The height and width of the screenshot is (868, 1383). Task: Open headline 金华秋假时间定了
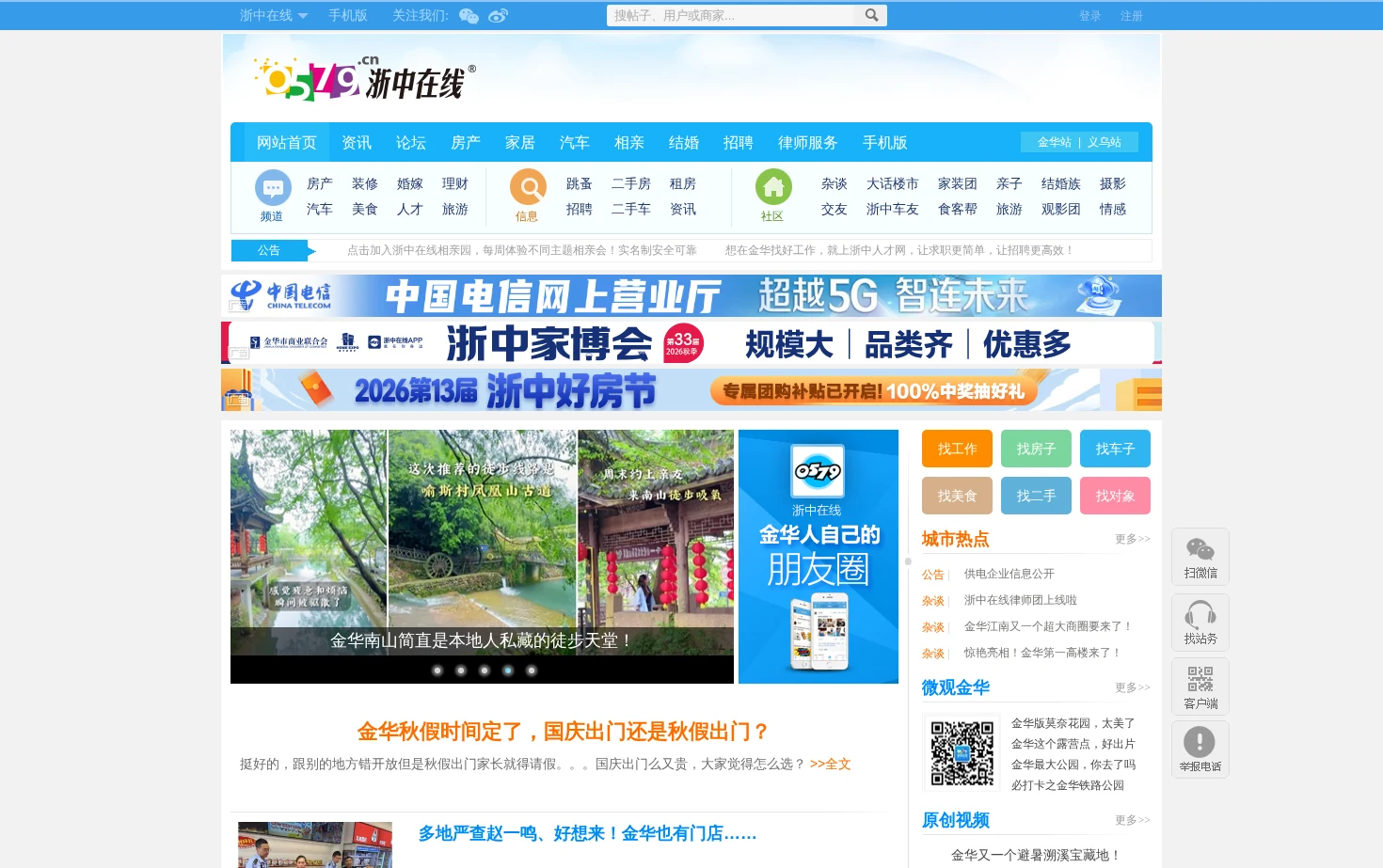click(564, 732)
